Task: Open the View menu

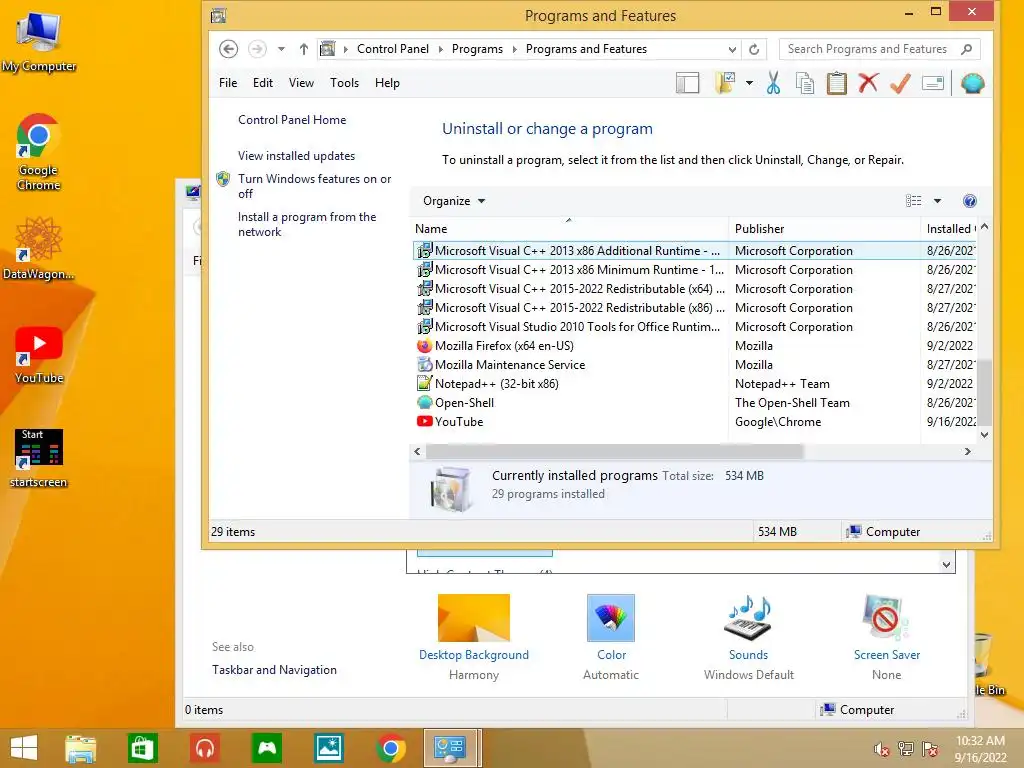Action: [x=301, y=83]
